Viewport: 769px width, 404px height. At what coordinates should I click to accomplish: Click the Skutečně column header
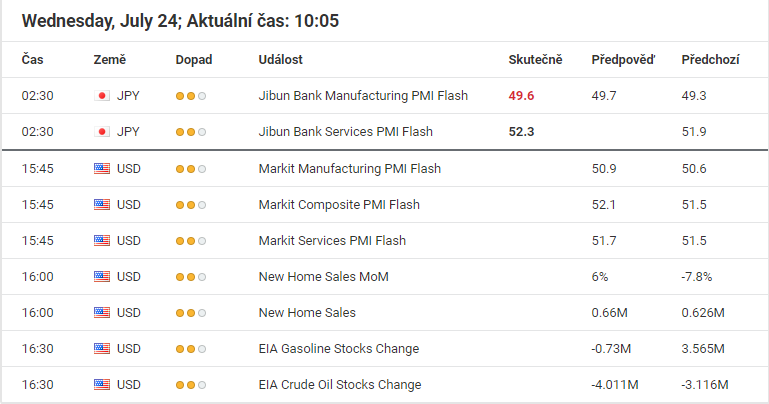[535, 60]
